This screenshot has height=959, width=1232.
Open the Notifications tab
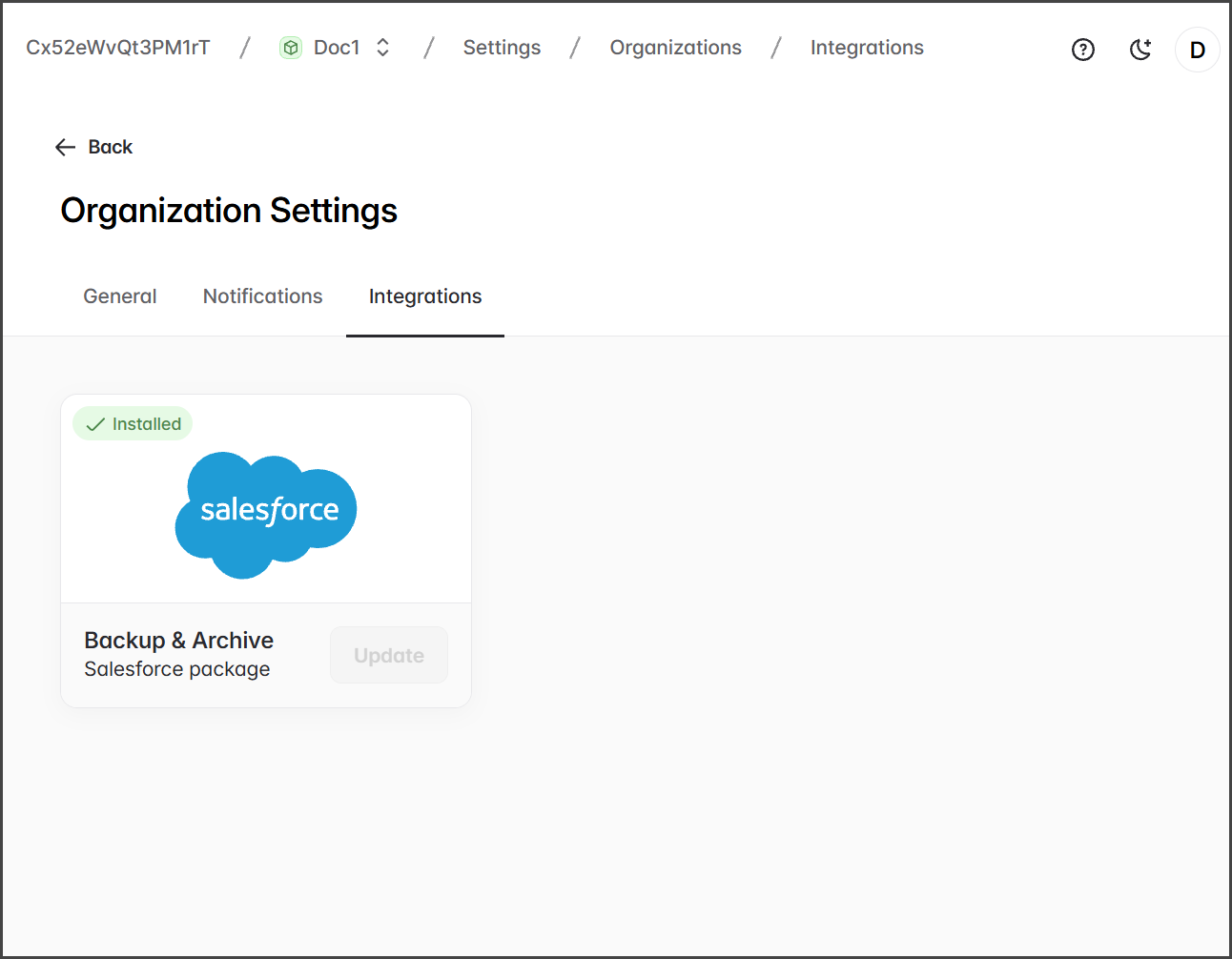pyautogui.click(x=262, y=296)
